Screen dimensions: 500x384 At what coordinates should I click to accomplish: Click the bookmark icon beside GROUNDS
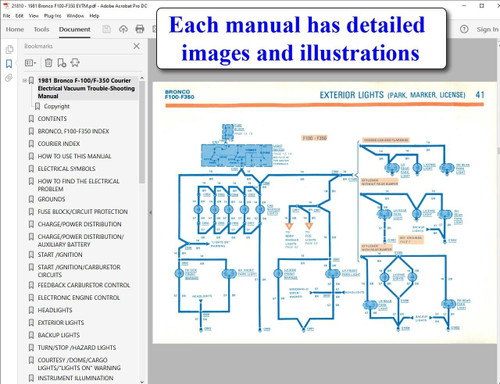[x=31, y=199]
